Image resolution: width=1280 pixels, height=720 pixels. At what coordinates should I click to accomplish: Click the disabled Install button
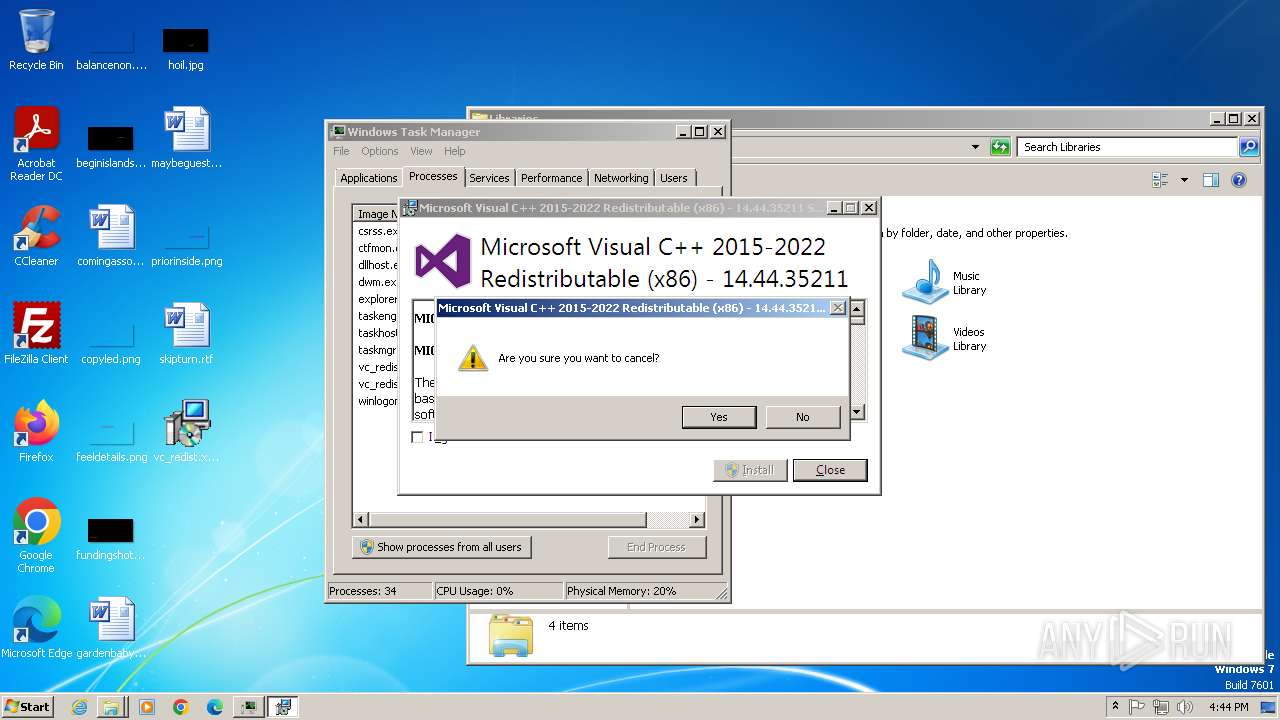750,470
